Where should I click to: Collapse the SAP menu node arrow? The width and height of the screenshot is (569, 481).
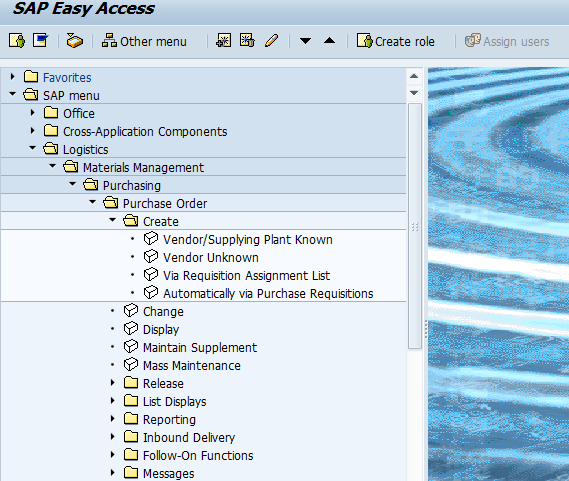point(13,94)
